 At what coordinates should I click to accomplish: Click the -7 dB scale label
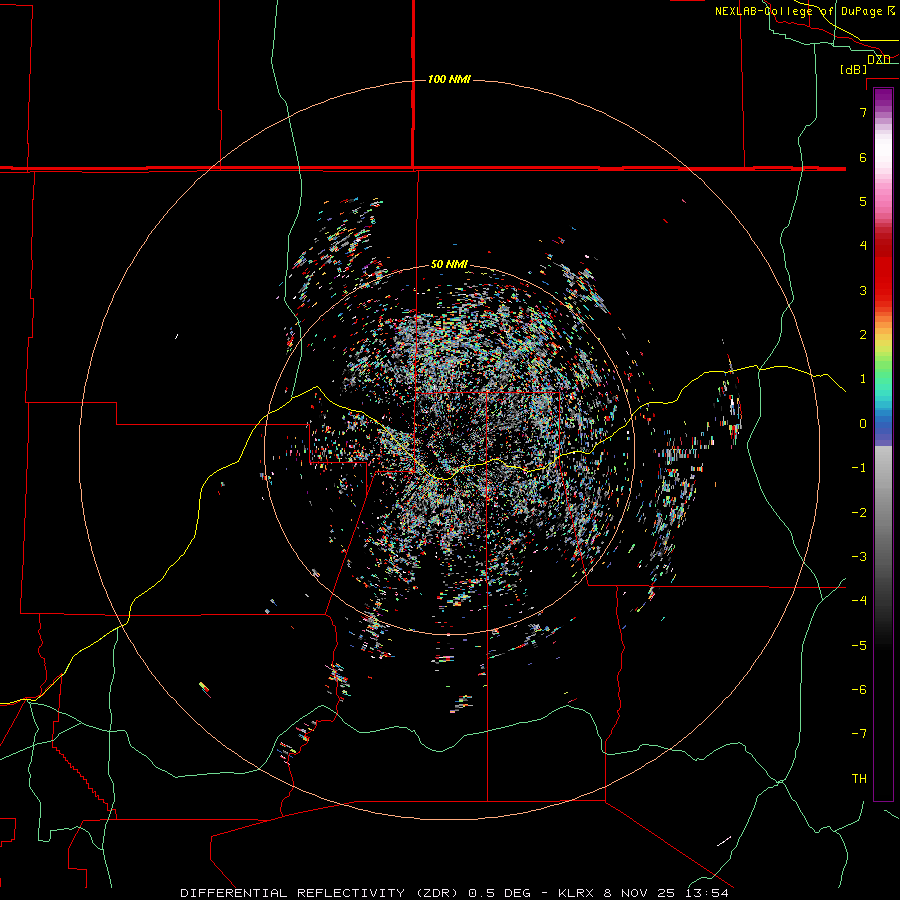[859, 734]
